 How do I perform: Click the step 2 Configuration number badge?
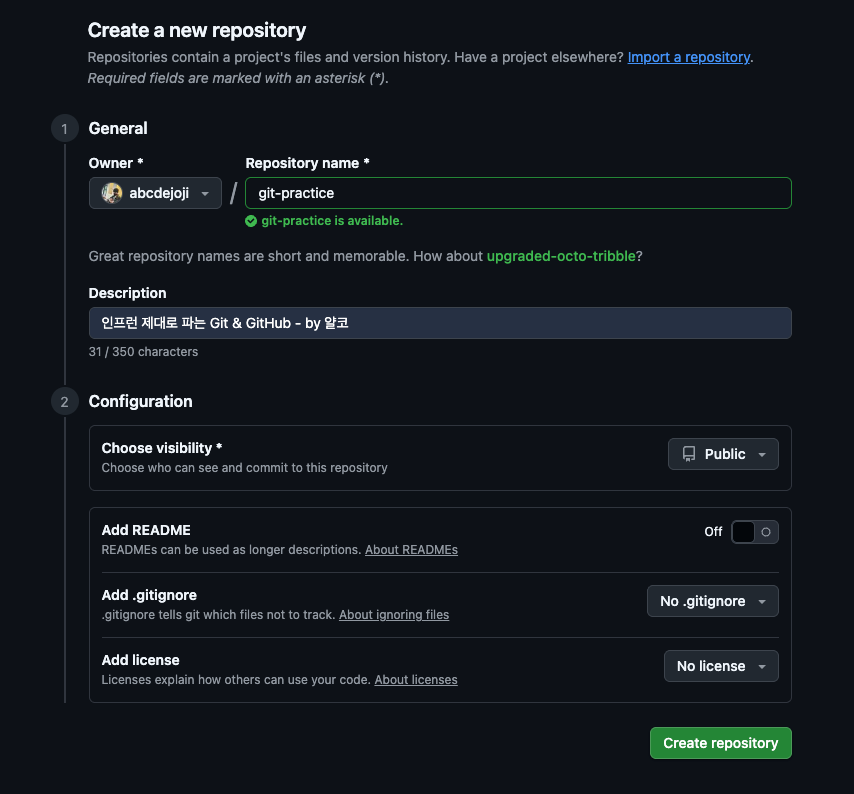pyautogui.click(x=65, y=402)
